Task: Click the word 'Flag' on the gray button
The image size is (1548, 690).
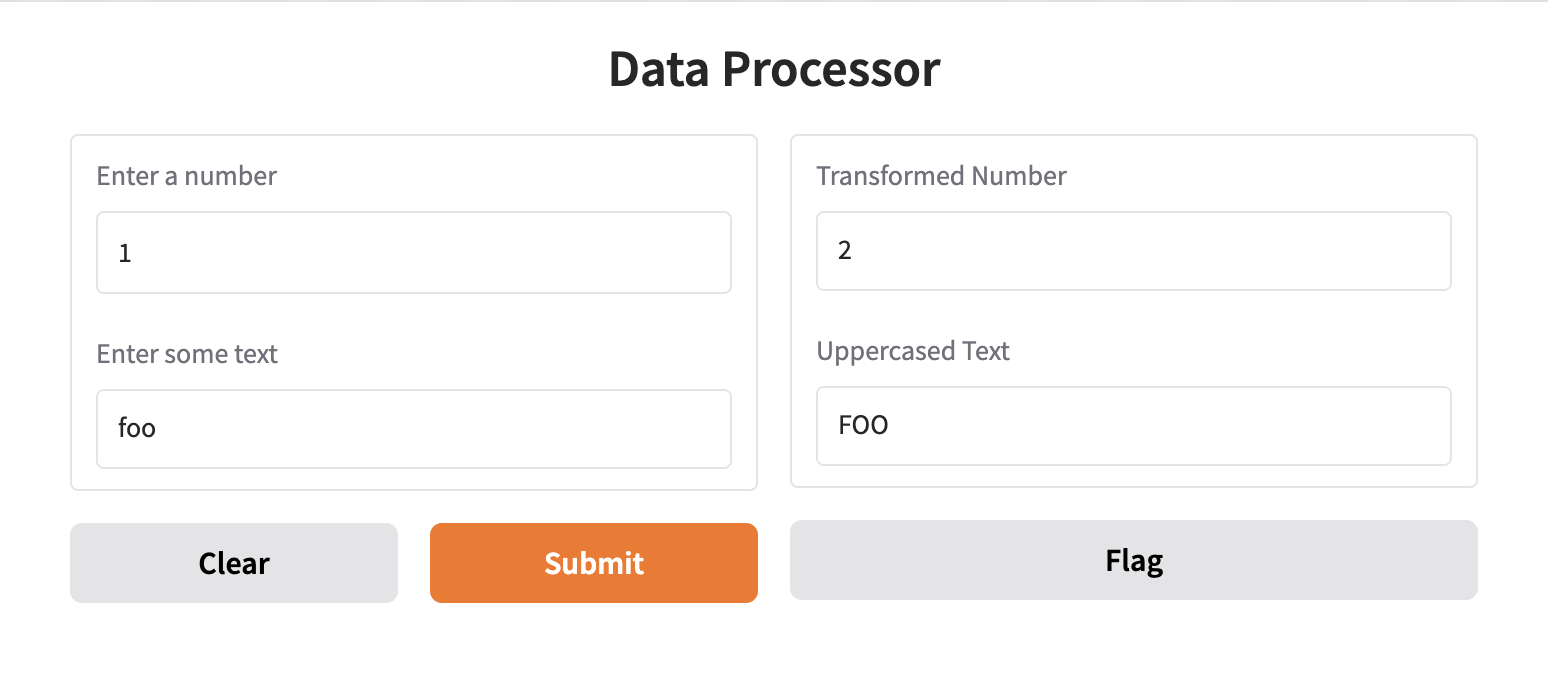Action: 1134,560
